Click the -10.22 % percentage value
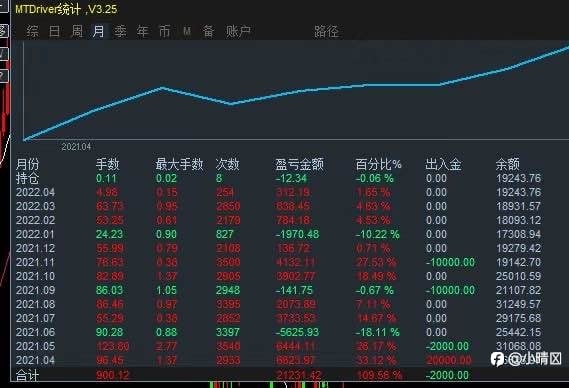This screenshot has height=388, width=569. point(377,234)
